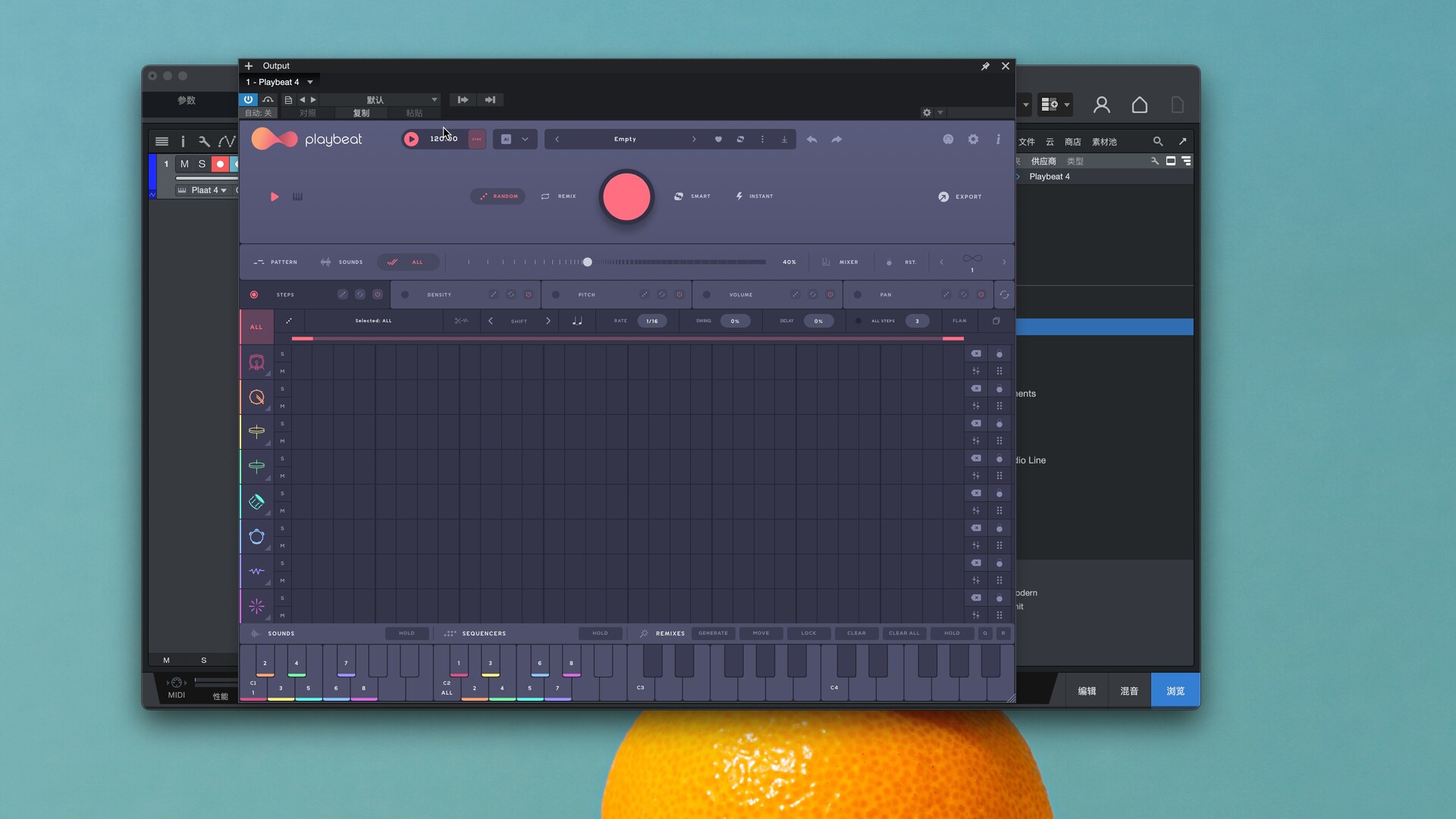
Task: Go to previous preset arrow
Action: coord(557,140)
